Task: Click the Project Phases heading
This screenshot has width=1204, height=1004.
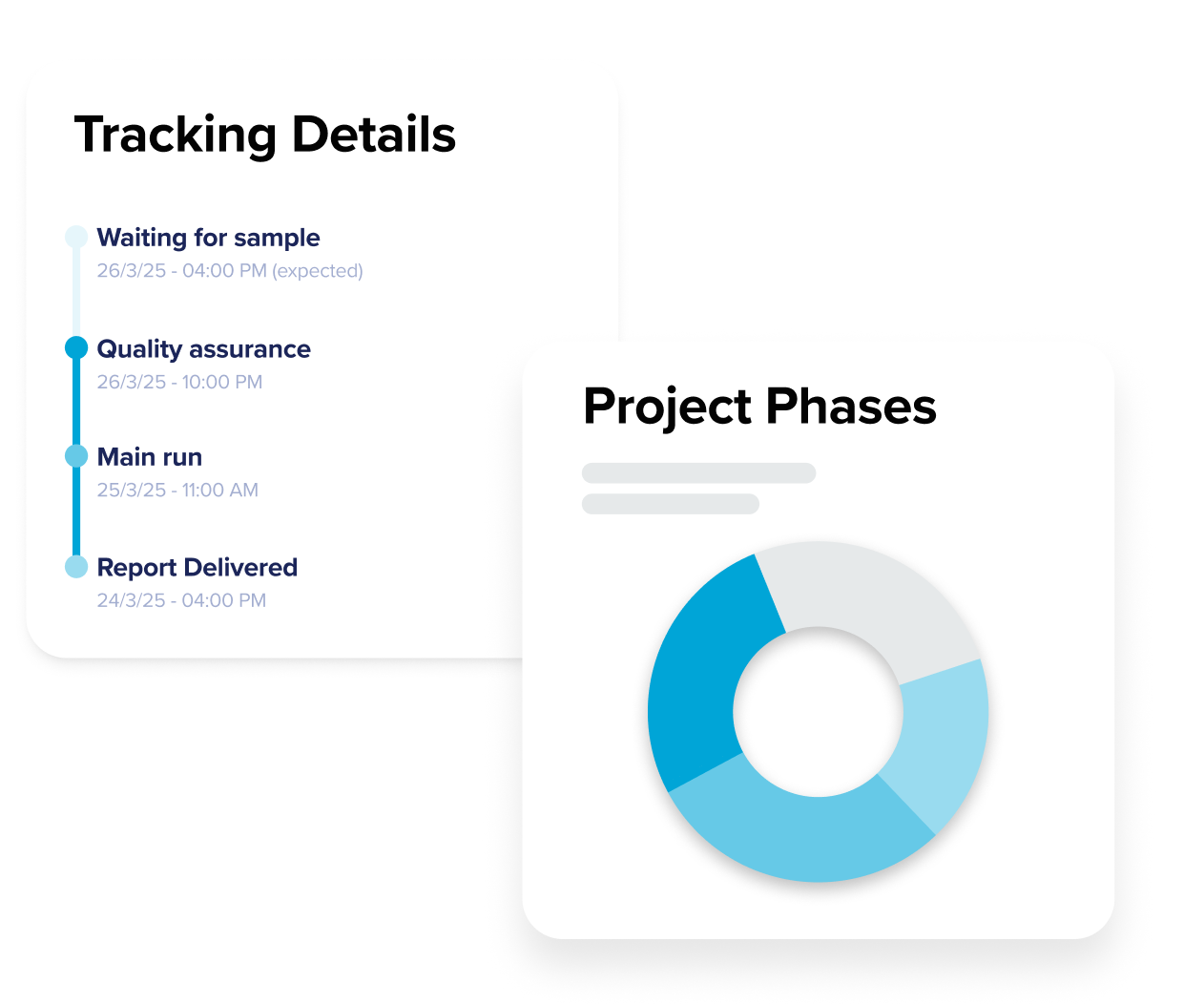Action: tap(759, 407)
